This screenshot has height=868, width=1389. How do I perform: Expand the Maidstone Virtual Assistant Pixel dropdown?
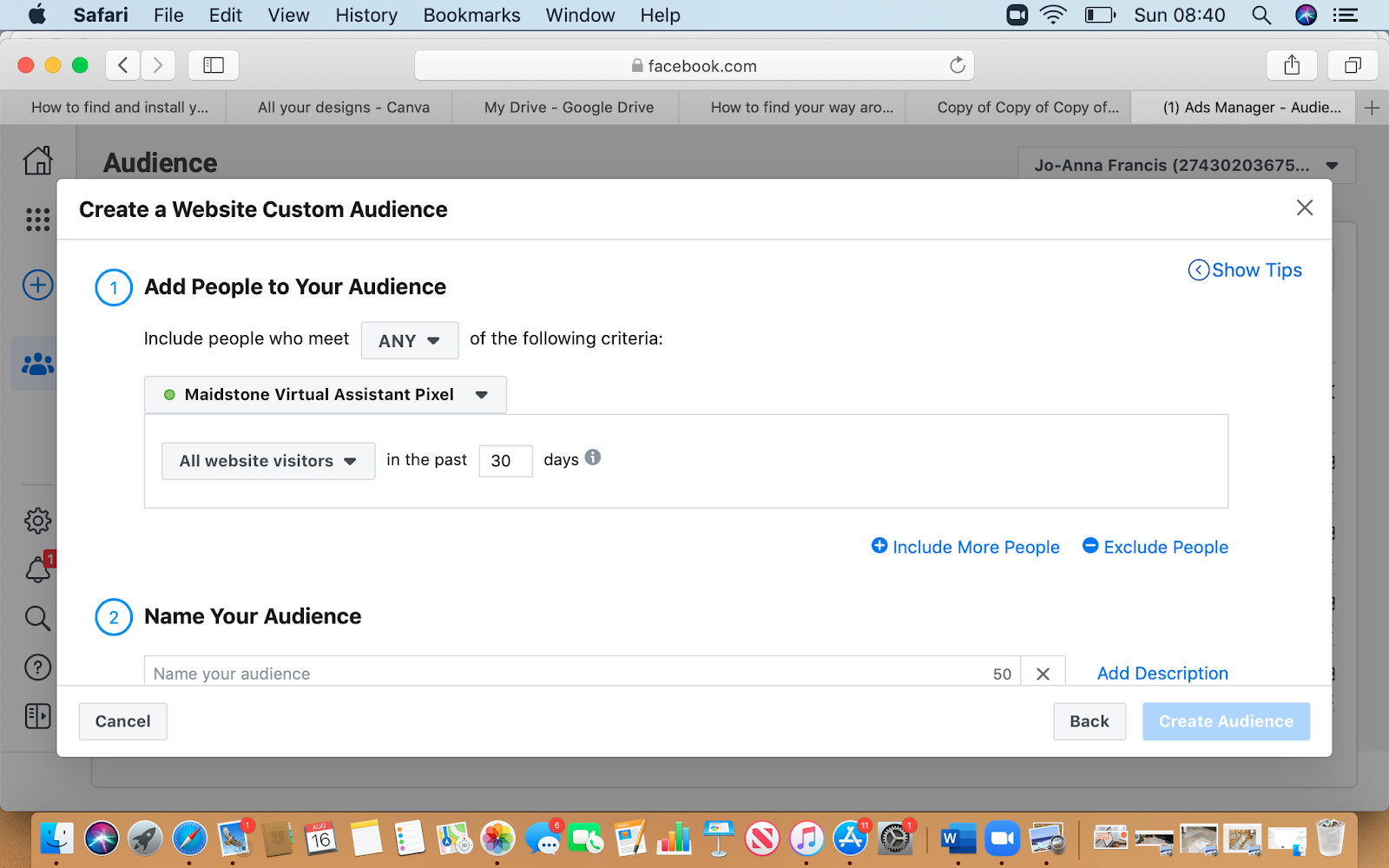(x=326, y=395)
